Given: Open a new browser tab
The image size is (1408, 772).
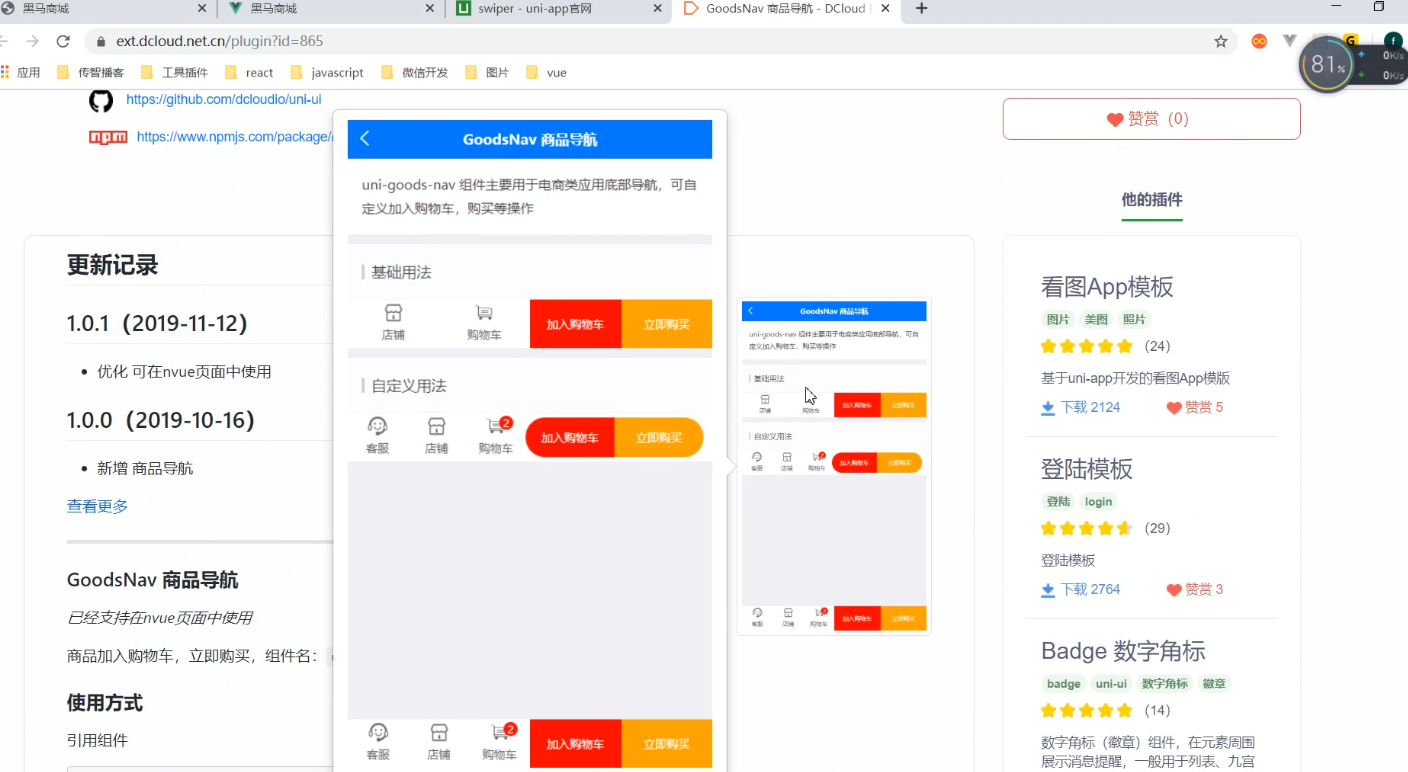Looking at the screenshot, I should (x=921, y=9).
